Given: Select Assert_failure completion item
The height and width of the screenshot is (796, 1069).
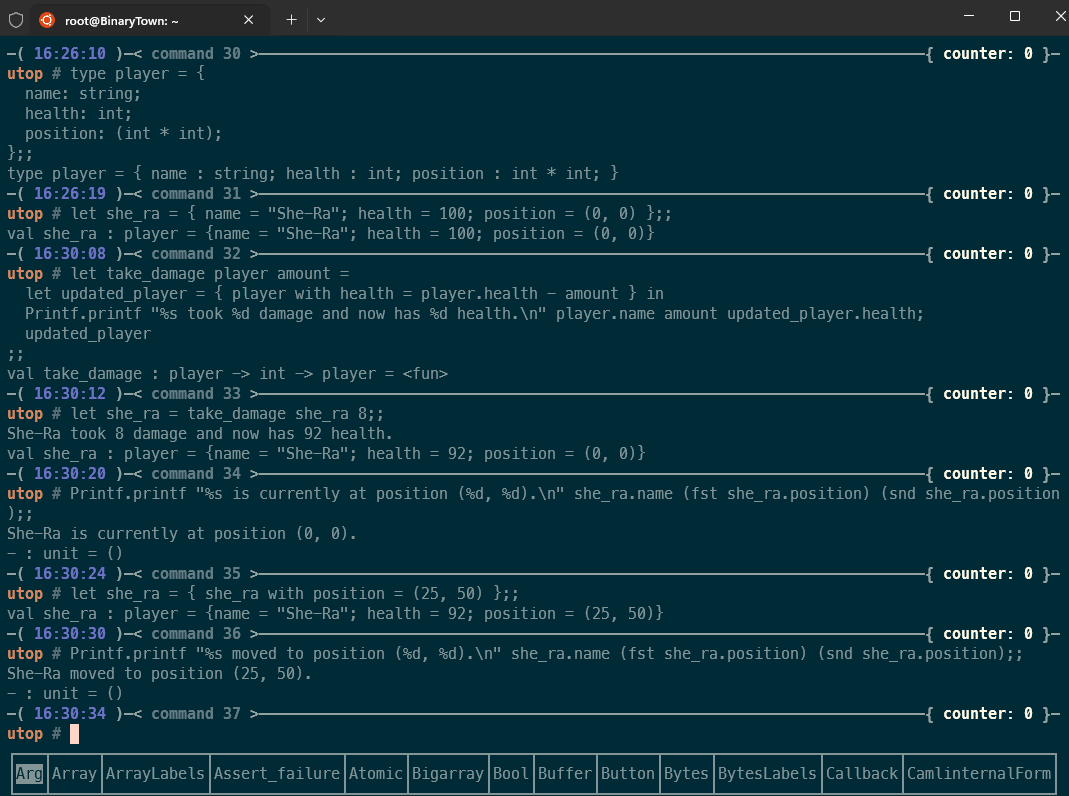Looking at the screenshot, I should (277, 773).
